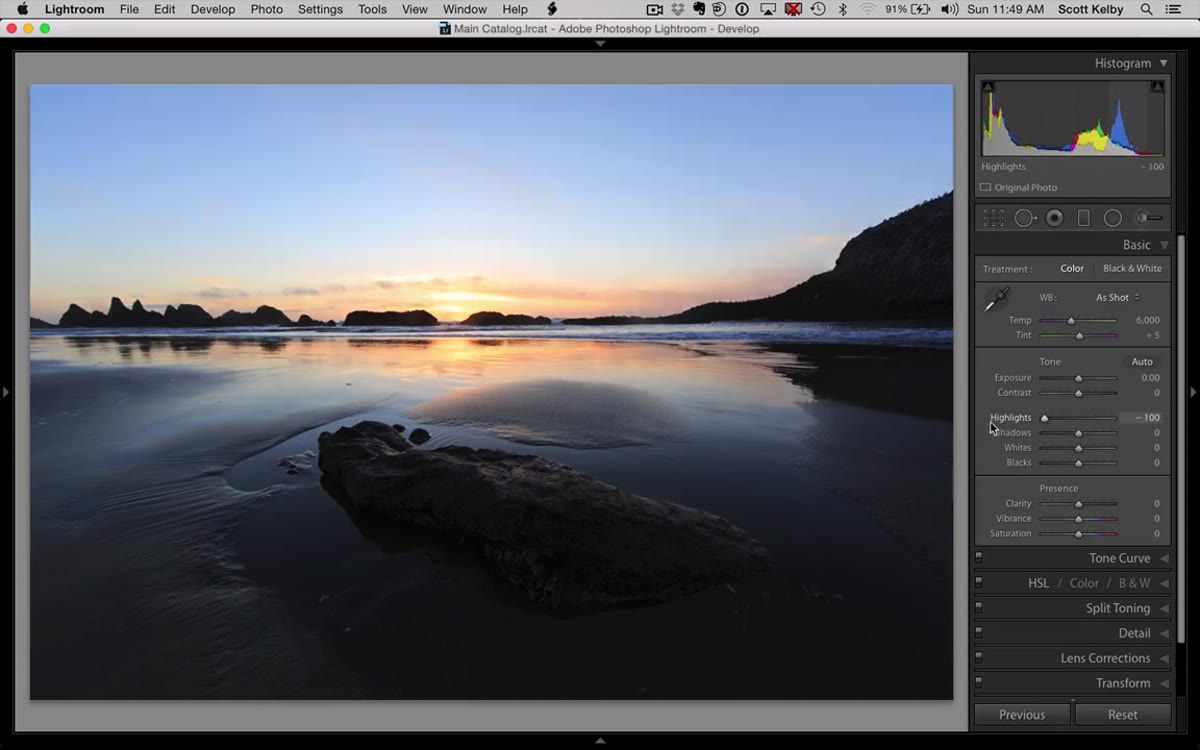
Task: Set treatment to Black & White
Action: 1132,268
